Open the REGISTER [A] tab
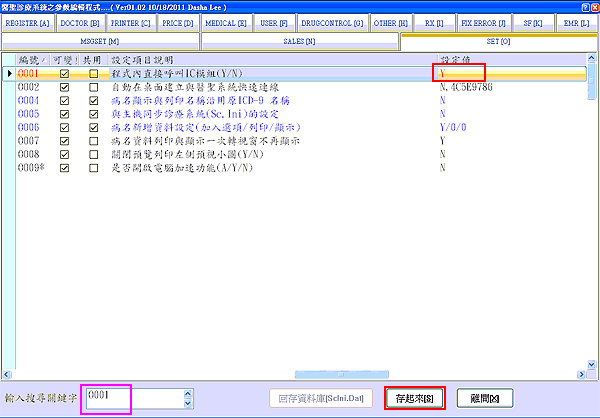The width and height of the screenshot is (600, 418). 26,21
